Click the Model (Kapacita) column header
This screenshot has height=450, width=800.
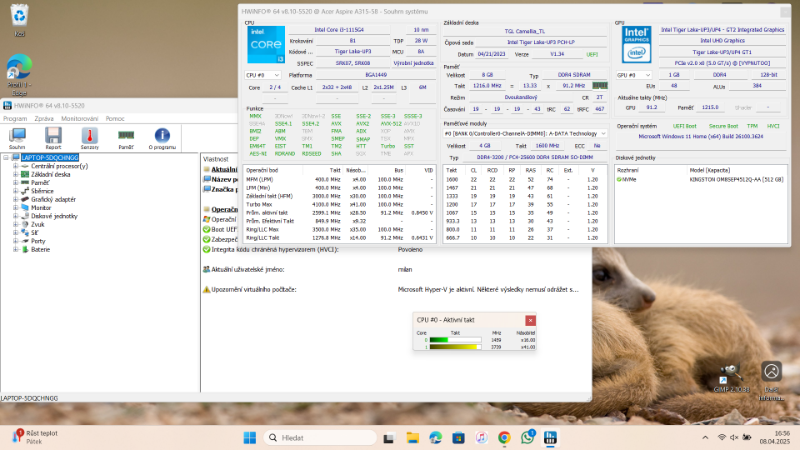(710, 170)
